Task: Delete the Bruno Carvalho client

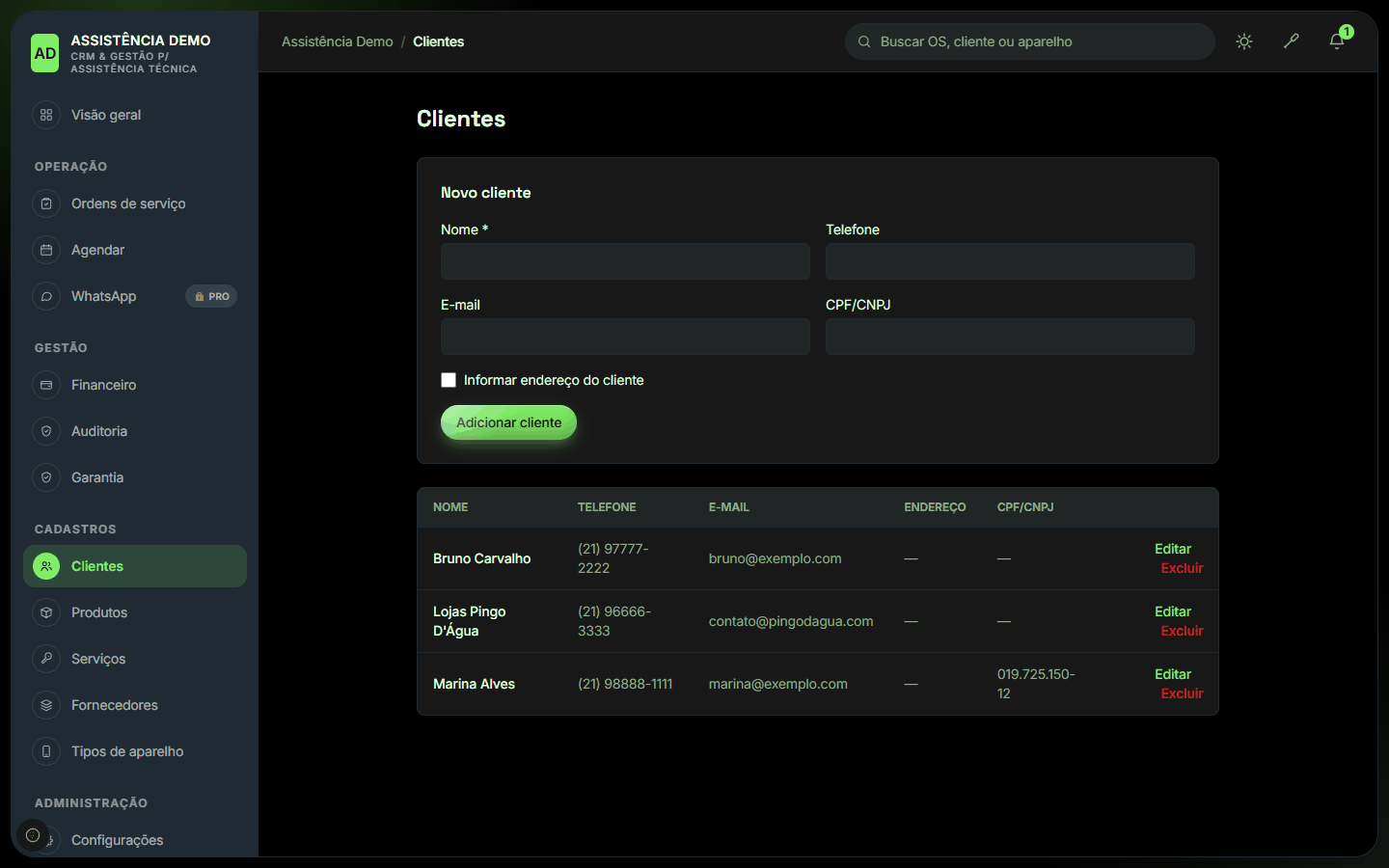Action: [x=1182, y=568]
